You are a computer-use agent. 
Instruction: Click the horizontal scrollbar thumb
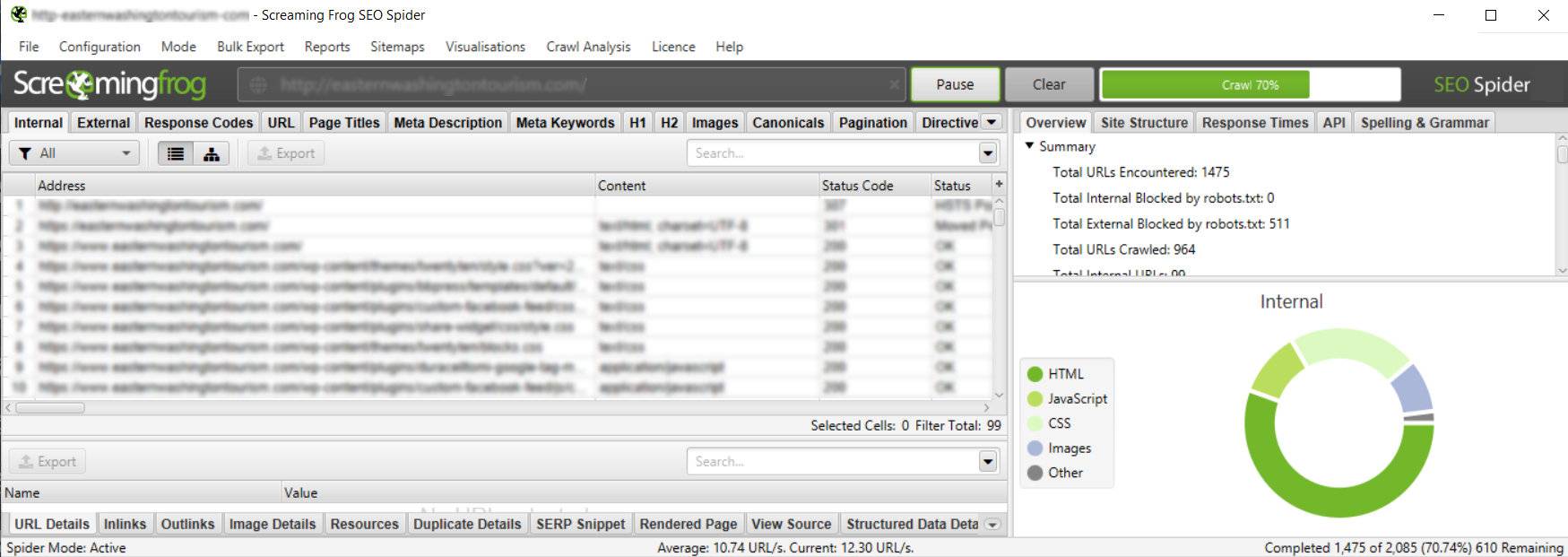tap(50, 407)
